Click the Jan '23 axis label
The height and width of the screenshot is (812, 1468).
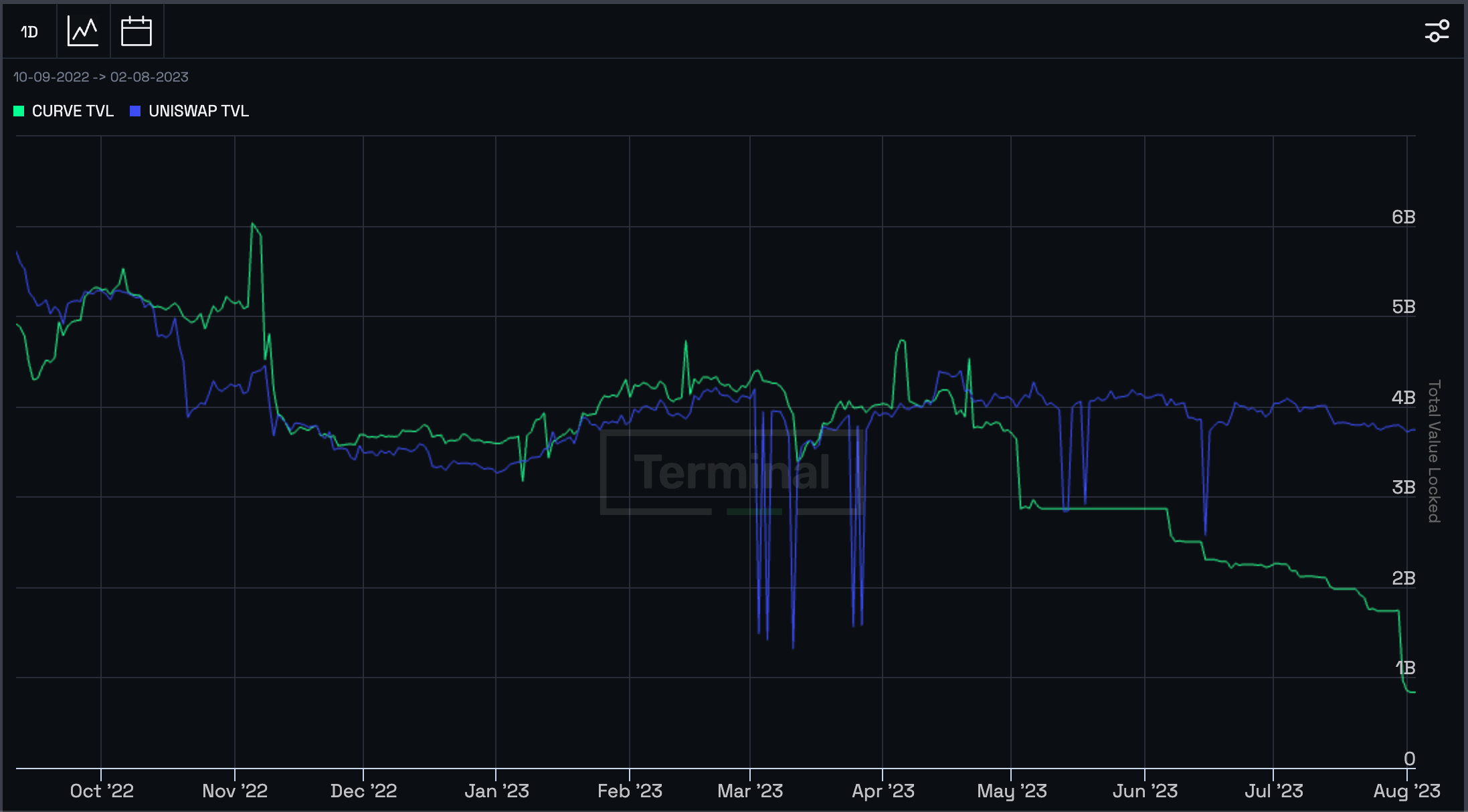point(496,791)
